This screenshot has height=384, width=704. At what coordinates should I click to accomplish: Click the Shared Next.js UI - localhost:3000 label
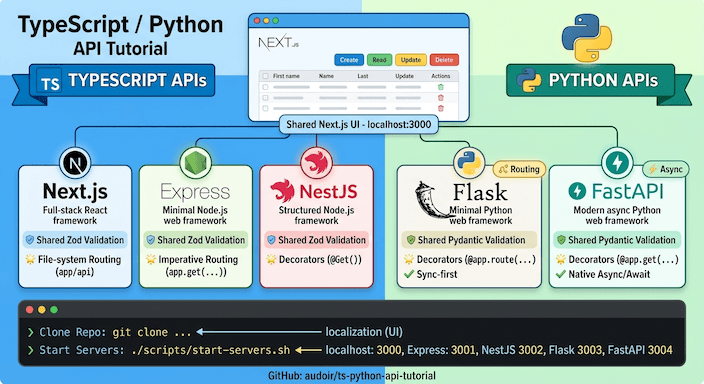(x=358, y=124)
